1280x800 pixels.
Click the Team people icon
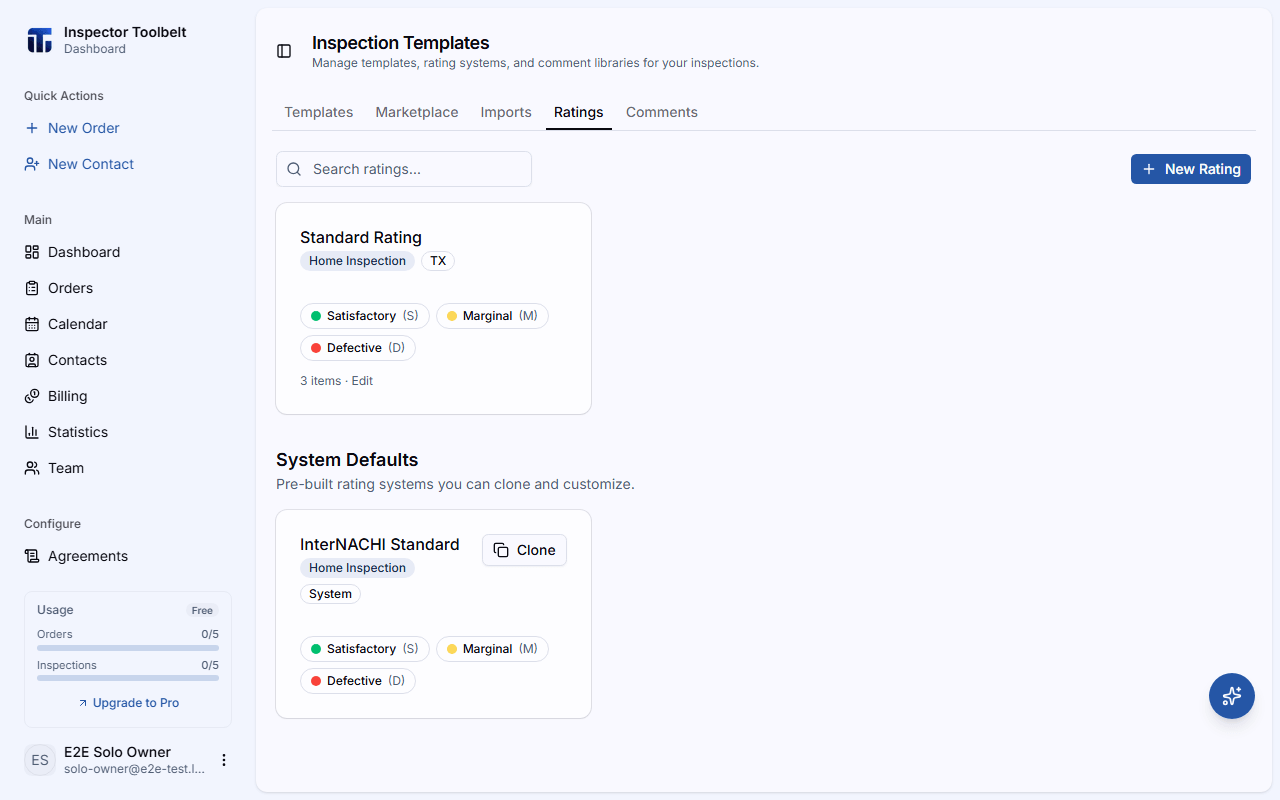pos(32,468)
